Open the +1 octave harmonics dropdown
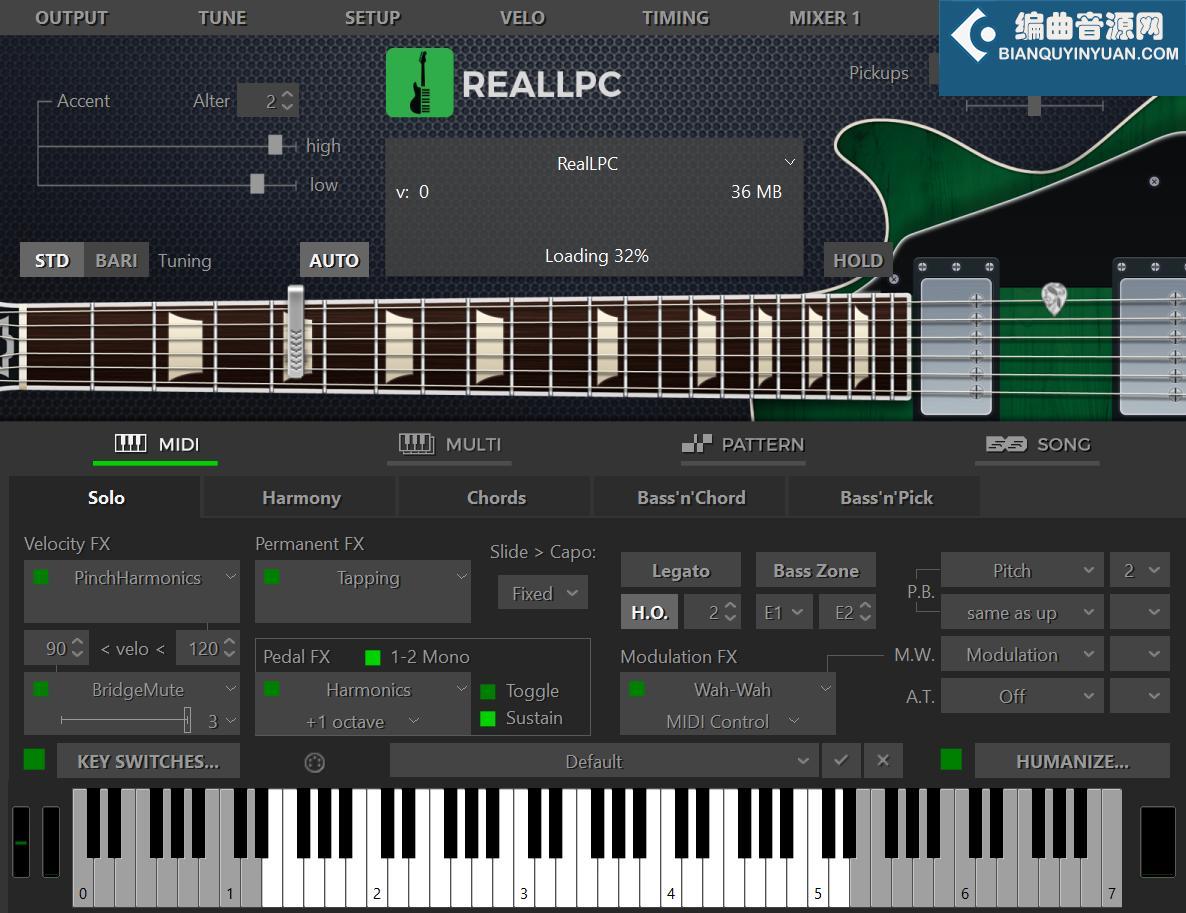The height and width of the screenshot is (913, 1186). coord(363,722)
